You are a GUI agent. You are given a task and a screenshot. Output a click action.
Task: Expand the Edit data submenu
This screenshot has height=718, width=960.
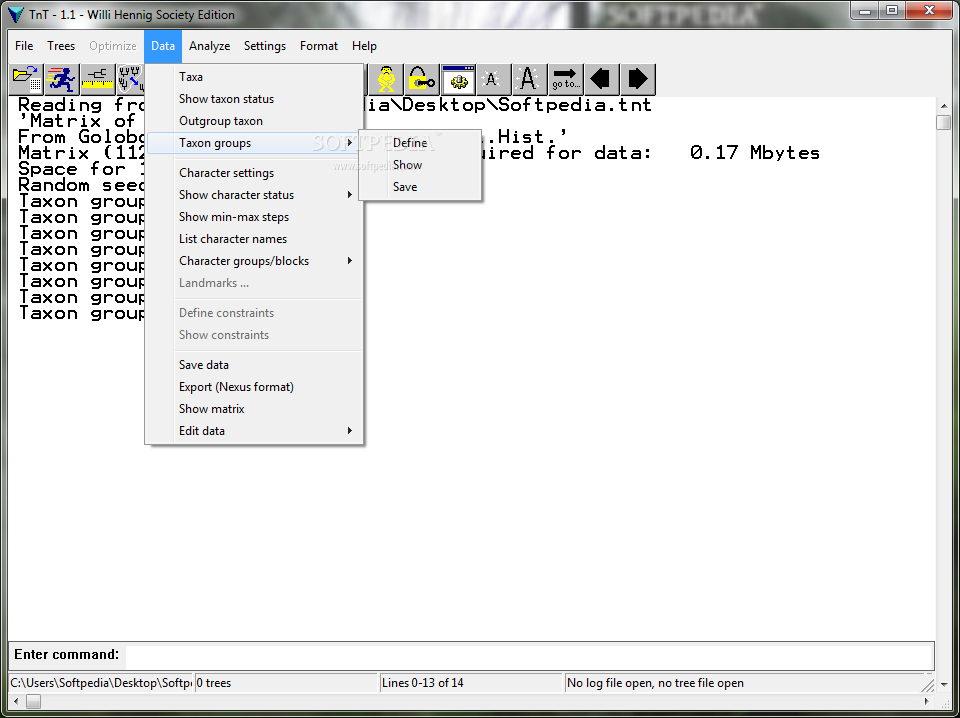[x=254, y=431]
